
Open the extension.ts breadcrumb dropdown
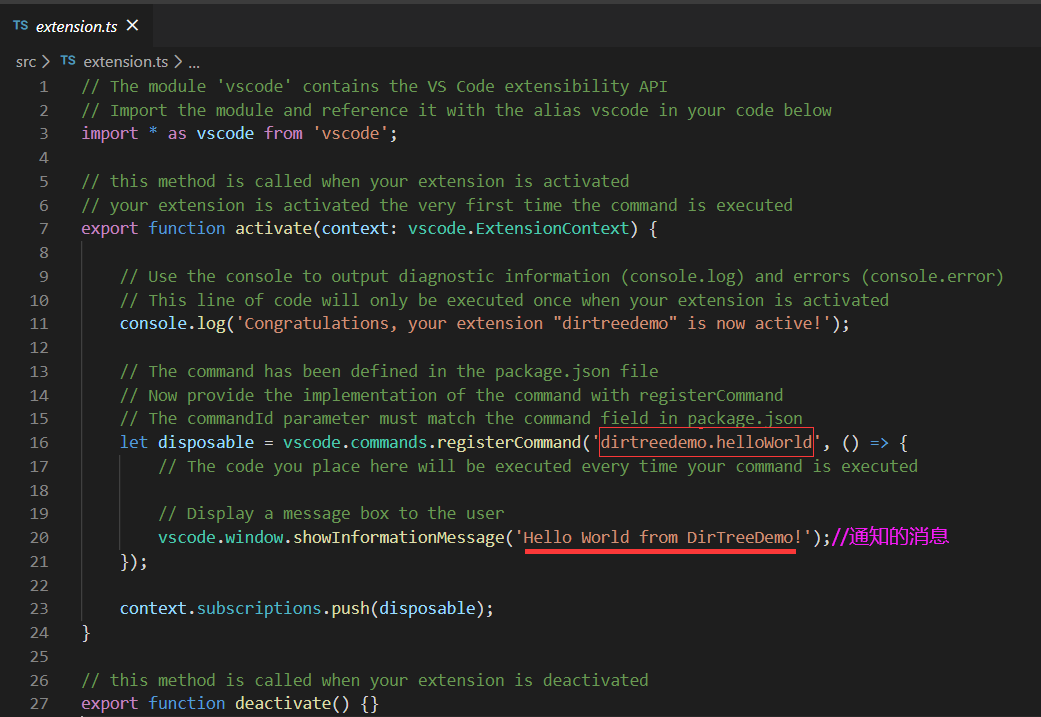coord(124,61)
